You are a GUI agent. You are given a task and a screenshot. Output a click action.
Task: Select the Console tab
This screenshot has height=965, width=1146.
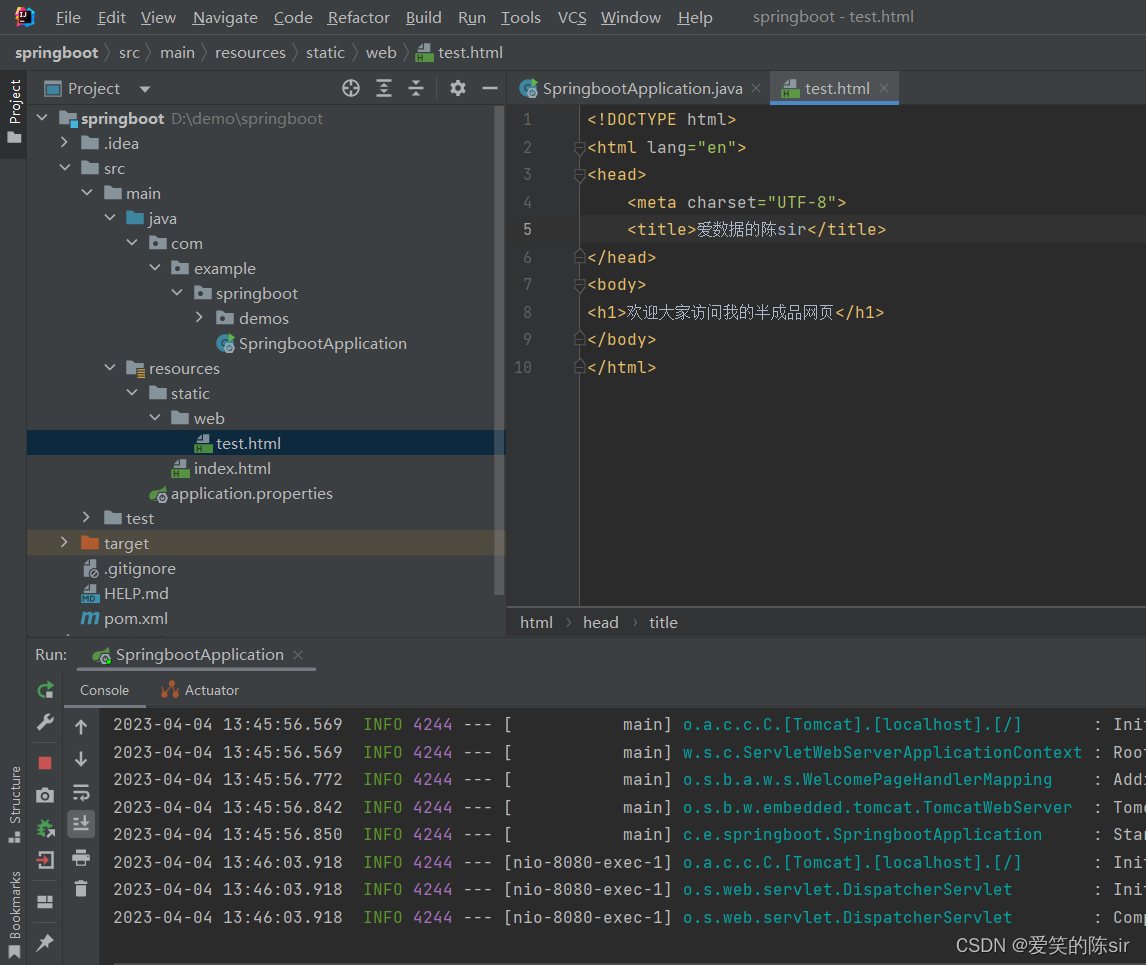coord(105,690)
